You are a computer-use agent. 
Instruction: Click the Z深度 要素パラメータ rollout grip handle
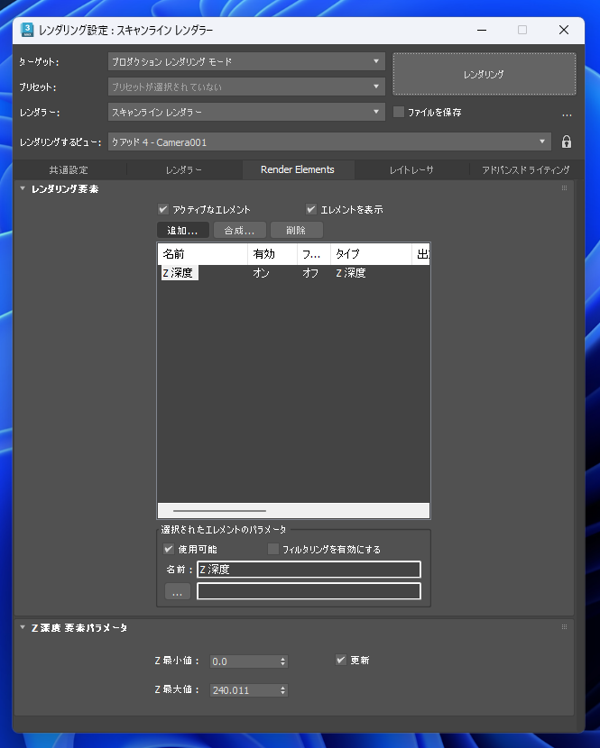pos(564,627)
